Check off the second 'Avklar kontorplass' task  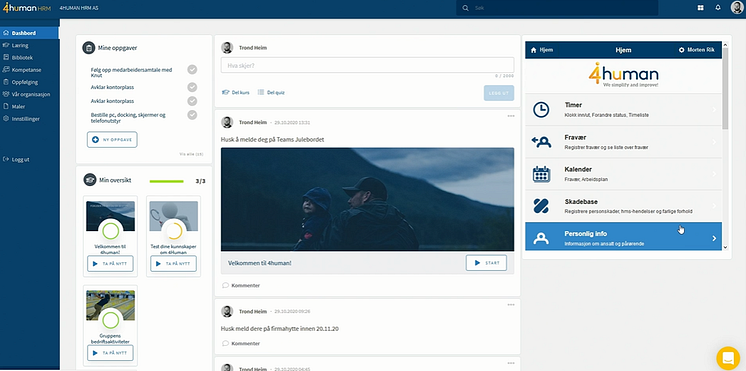click(x=192, y=101)
